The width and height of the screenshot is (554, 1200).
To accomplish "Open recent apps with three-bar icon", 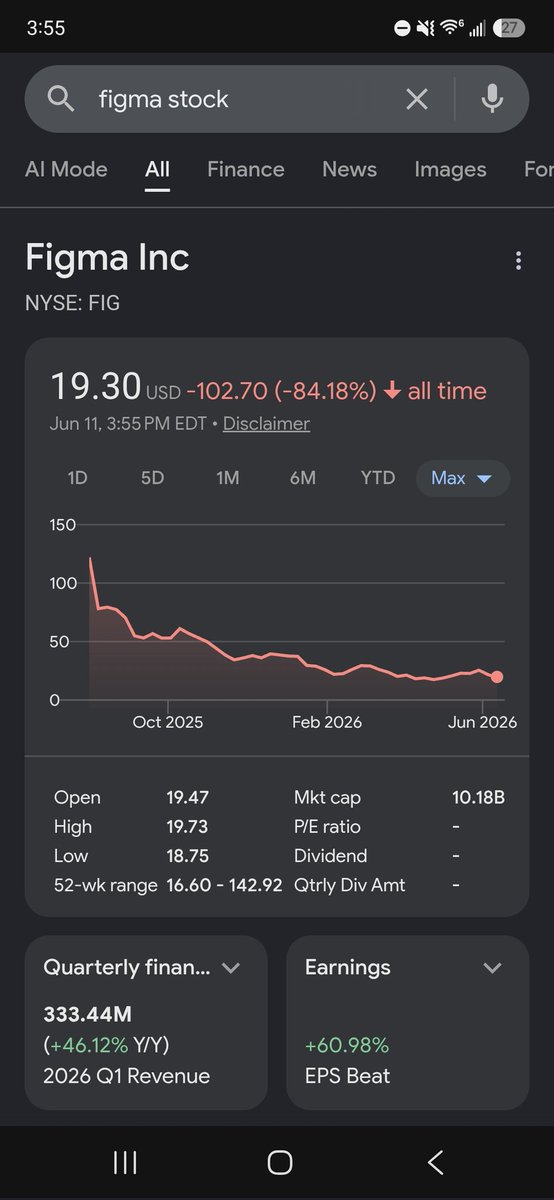I will (125, 1162).
